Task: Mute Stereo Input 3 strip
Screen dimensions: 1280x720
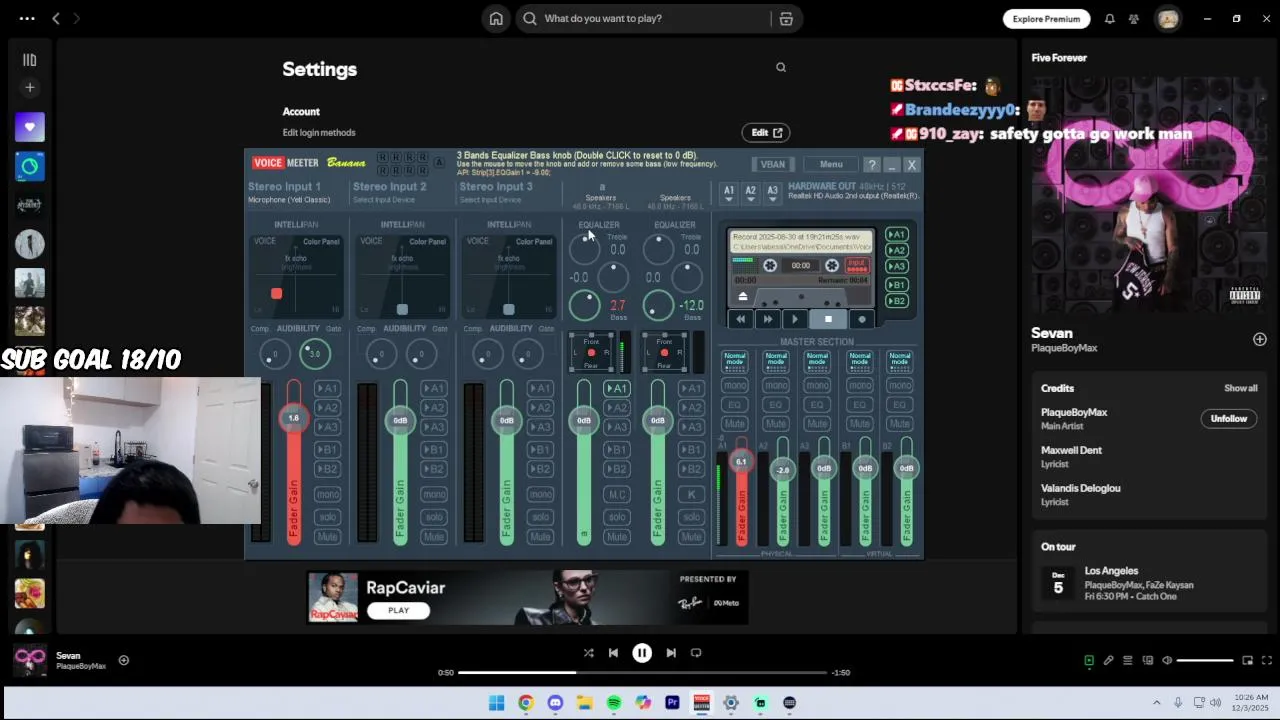Action: point(540,537)
